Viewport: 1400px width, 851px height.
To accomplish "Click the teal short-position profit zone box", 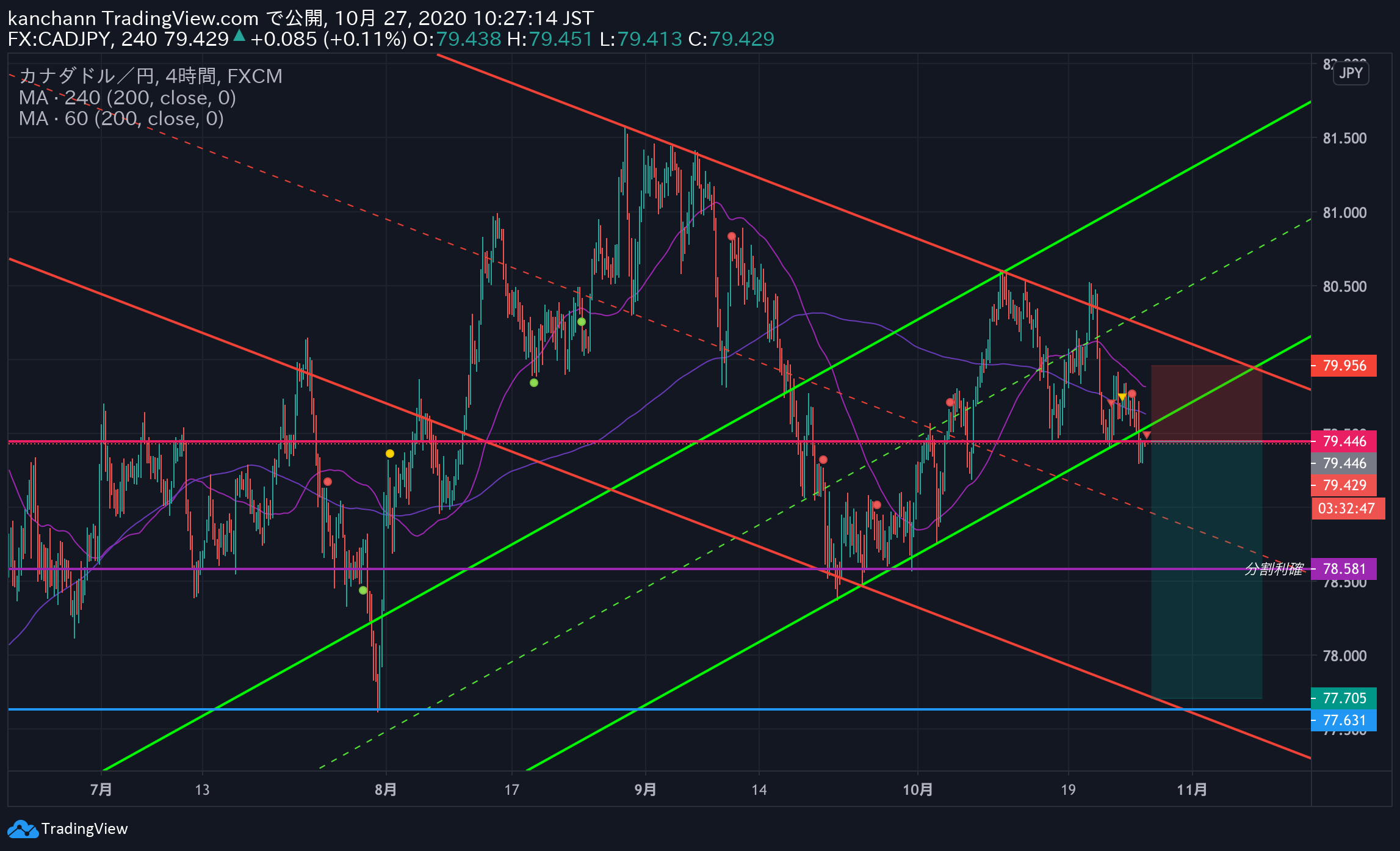I will 1207,570.
